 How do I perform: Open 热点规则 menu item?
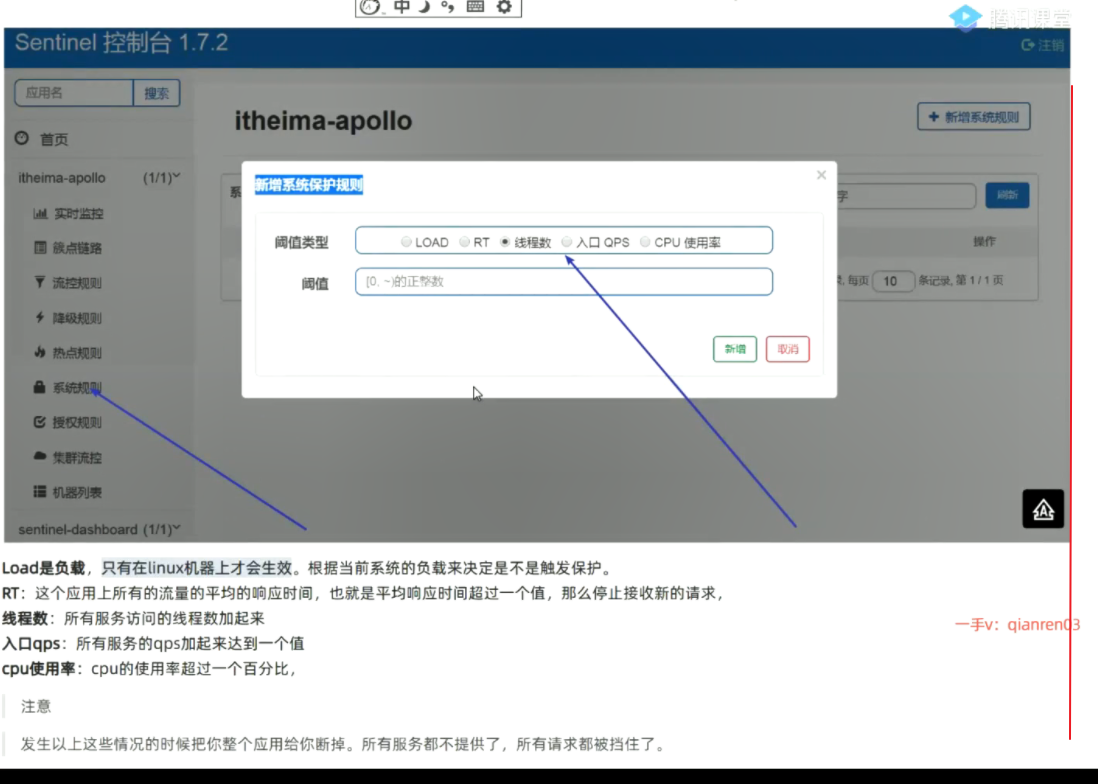pyautogui.click(x=77, y=353)
